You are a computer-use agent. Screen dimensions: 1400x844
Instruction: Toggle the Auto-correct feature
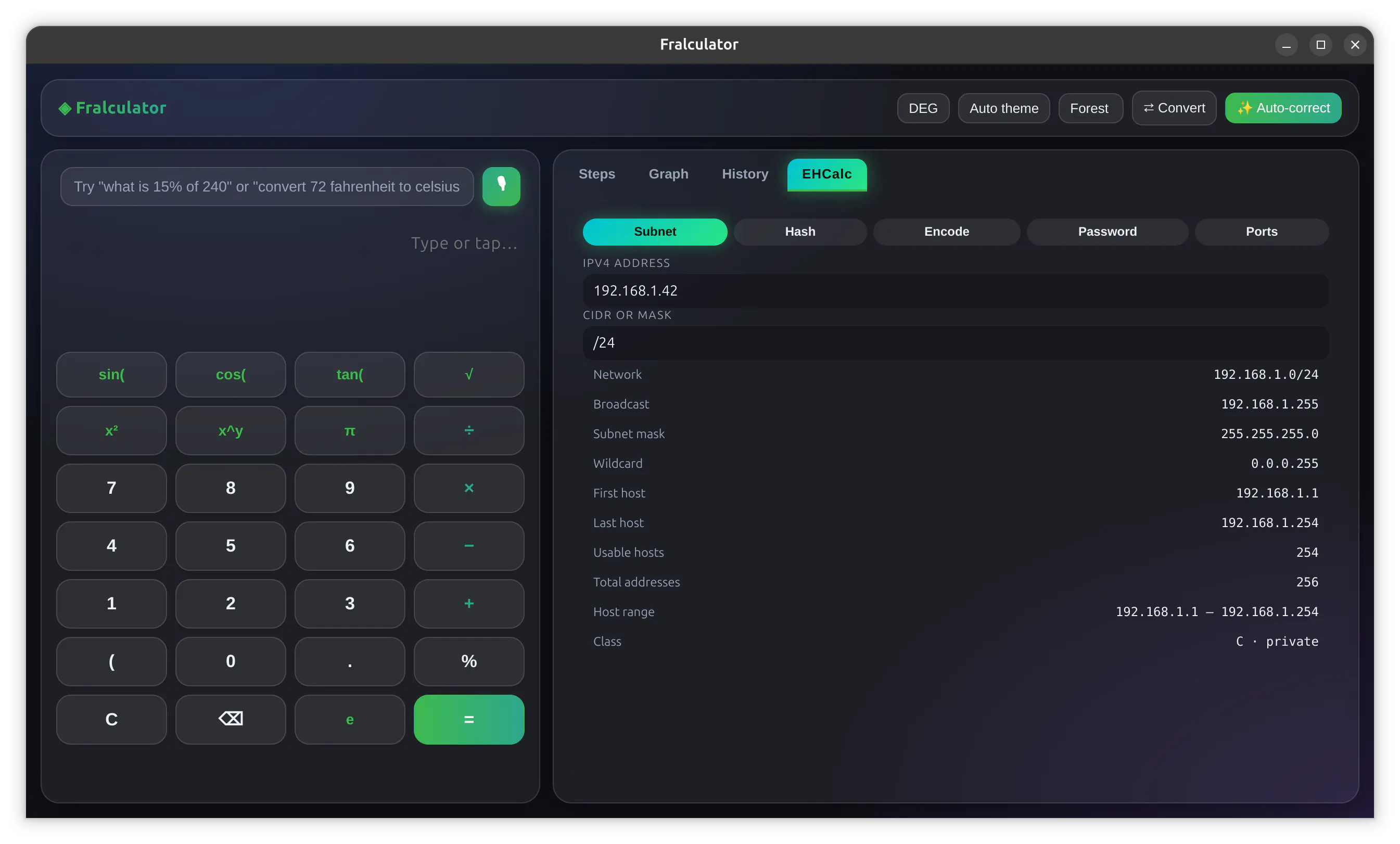1283,108
